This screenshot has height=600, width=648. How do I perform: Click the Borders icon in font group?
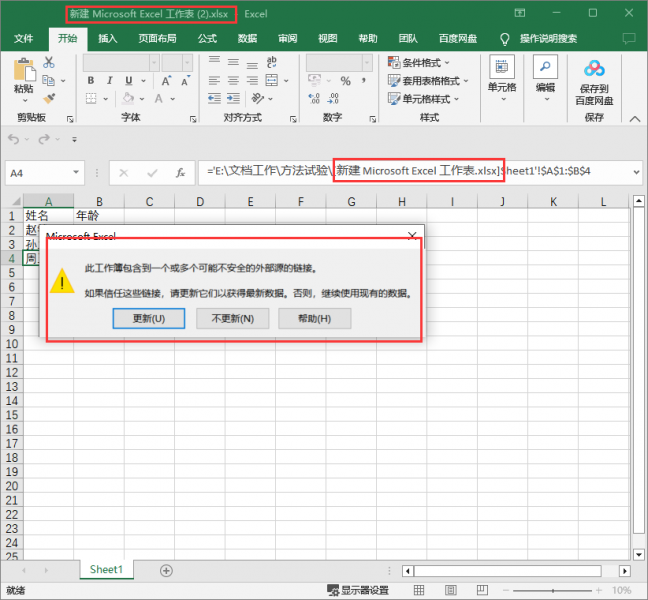click(x=91, y=98)
